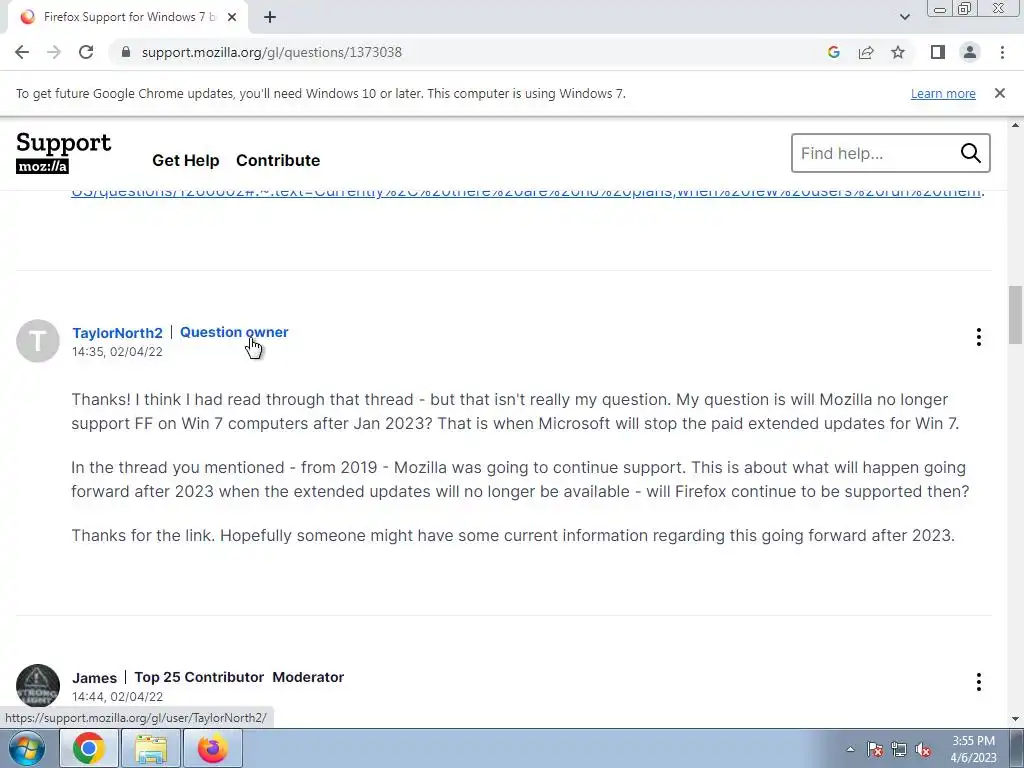Screen dimensions: 1024x768
Task: Click the taskbar clock 3:55 PM
Action: point(973,749)
